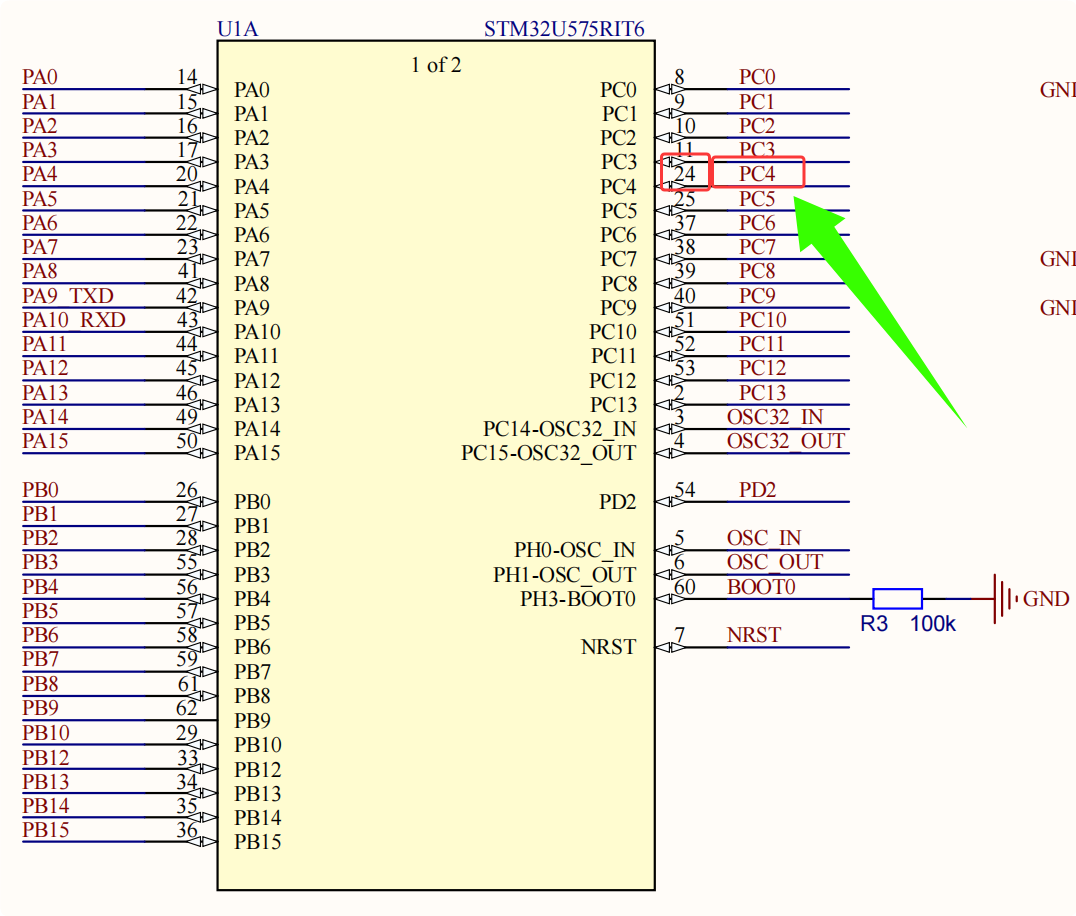1076x916 pixels.
Task: Click pin number 38
Action: point(684,246)
